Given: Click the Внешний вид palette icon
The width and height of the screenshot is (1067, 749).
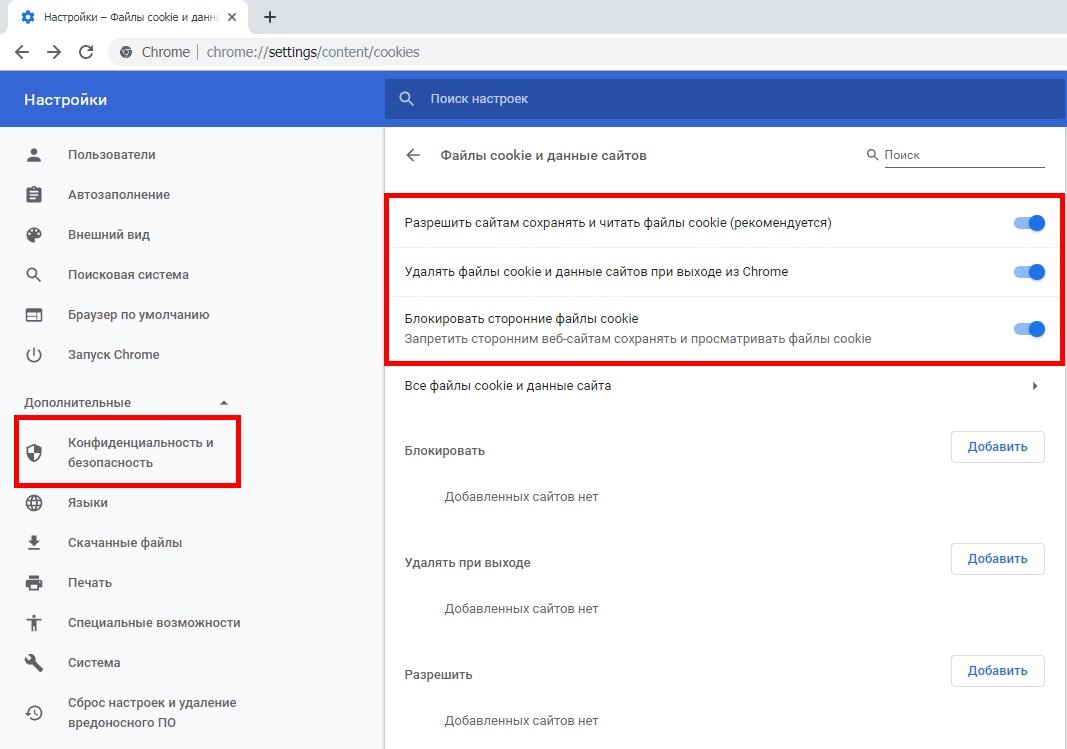Looking at the screenshot, I should 33,234.
